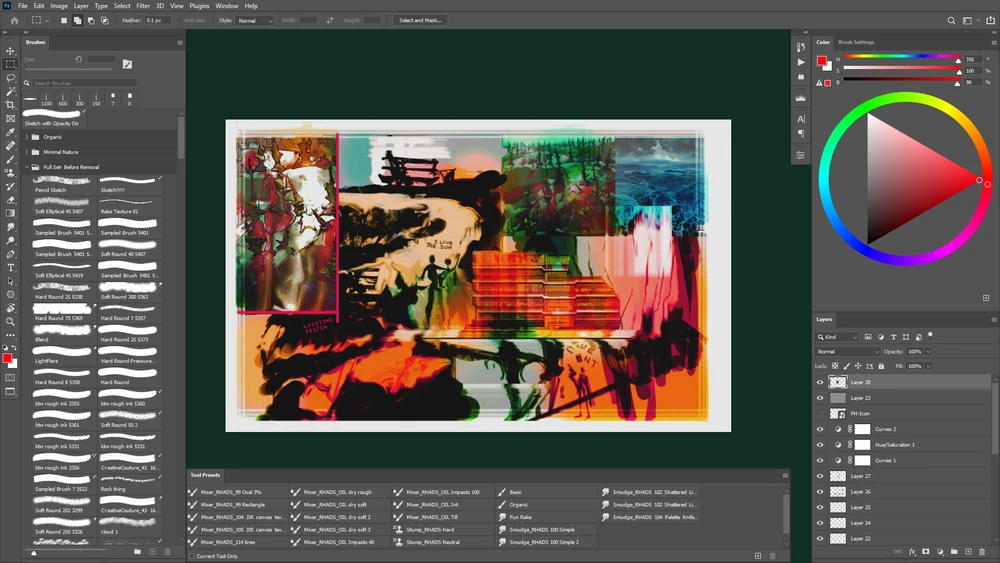1000x563 pixels.
Task: Expand the Organic brush folder
Action: (27, 137)
